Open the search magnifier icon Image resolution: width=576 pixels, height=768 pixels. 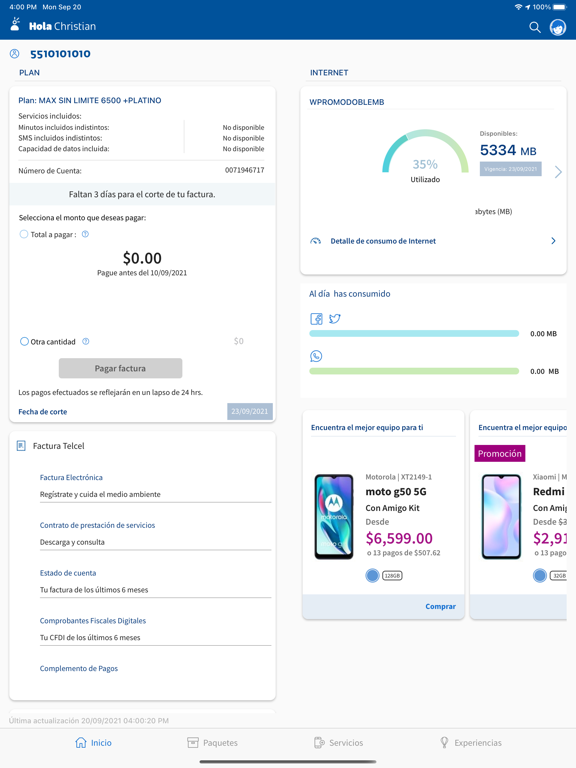(x=535, y=27)
